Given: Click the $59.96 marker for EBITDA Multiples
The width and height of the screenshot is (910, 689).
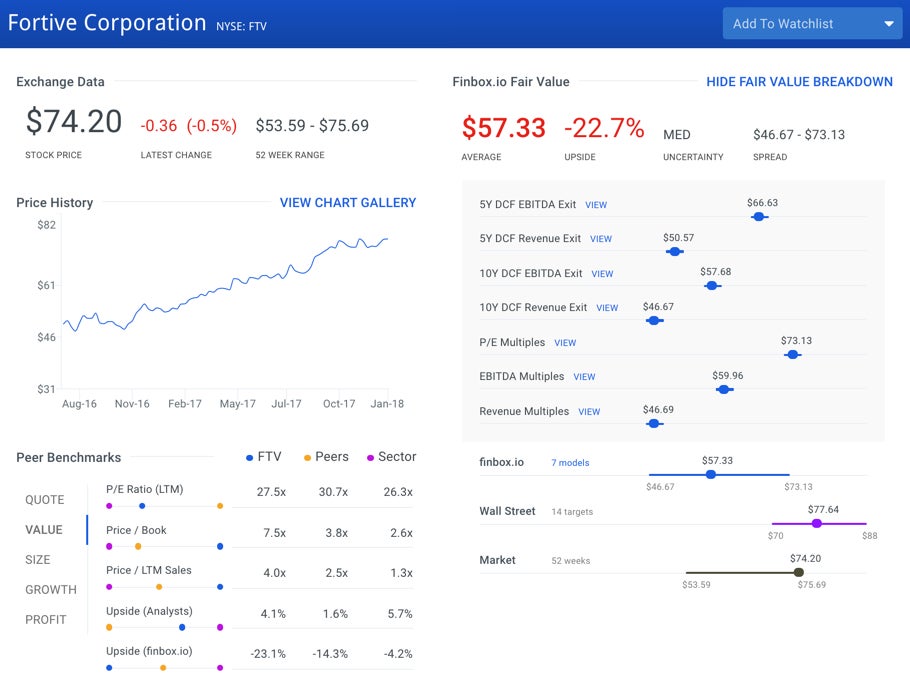Looking at the screenshot, I should tap(724, 389).
